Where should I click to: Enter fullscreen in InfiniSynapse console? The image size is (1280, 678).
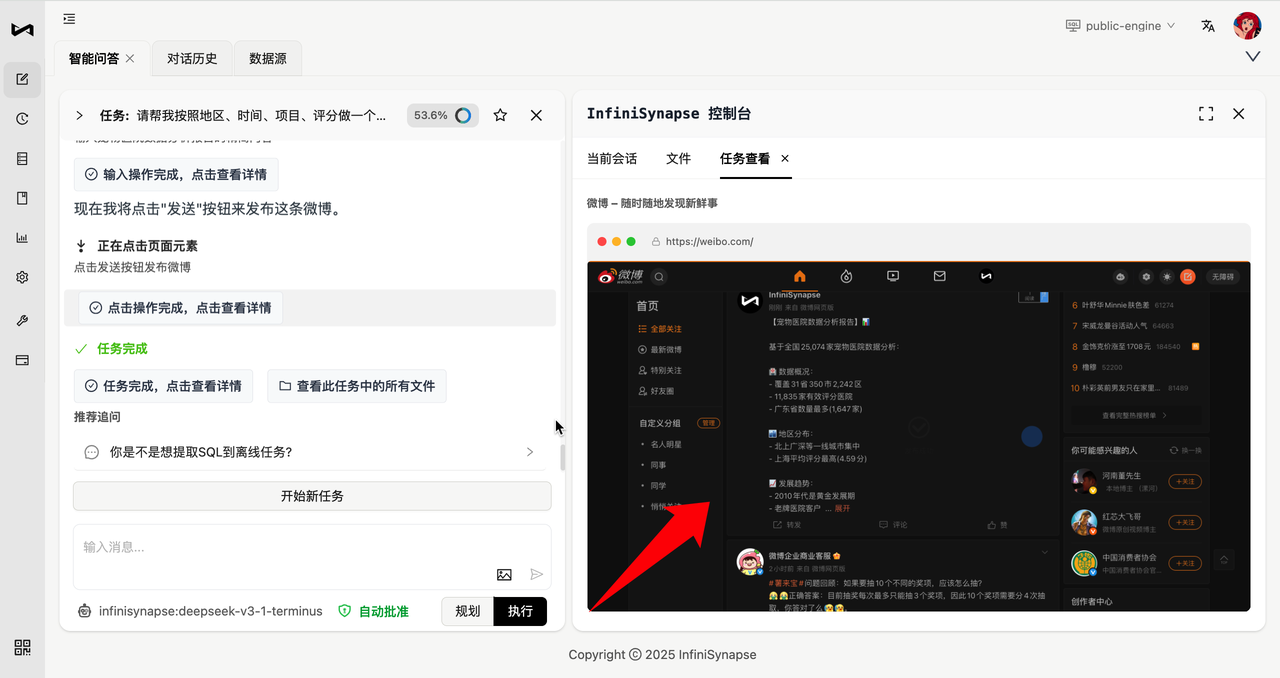tap(1206, 114)
